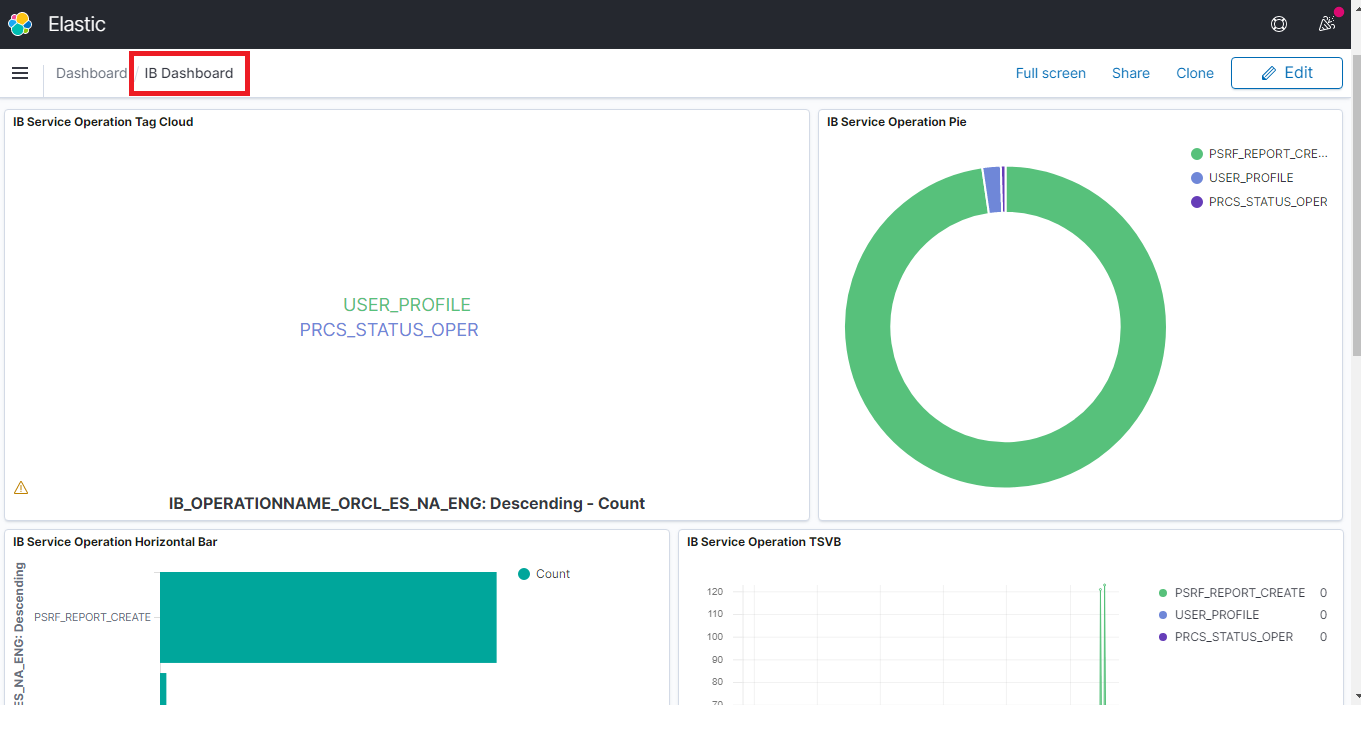Enter Full screen mode
Screen dimensions: 1361x731
[1050, 73]
